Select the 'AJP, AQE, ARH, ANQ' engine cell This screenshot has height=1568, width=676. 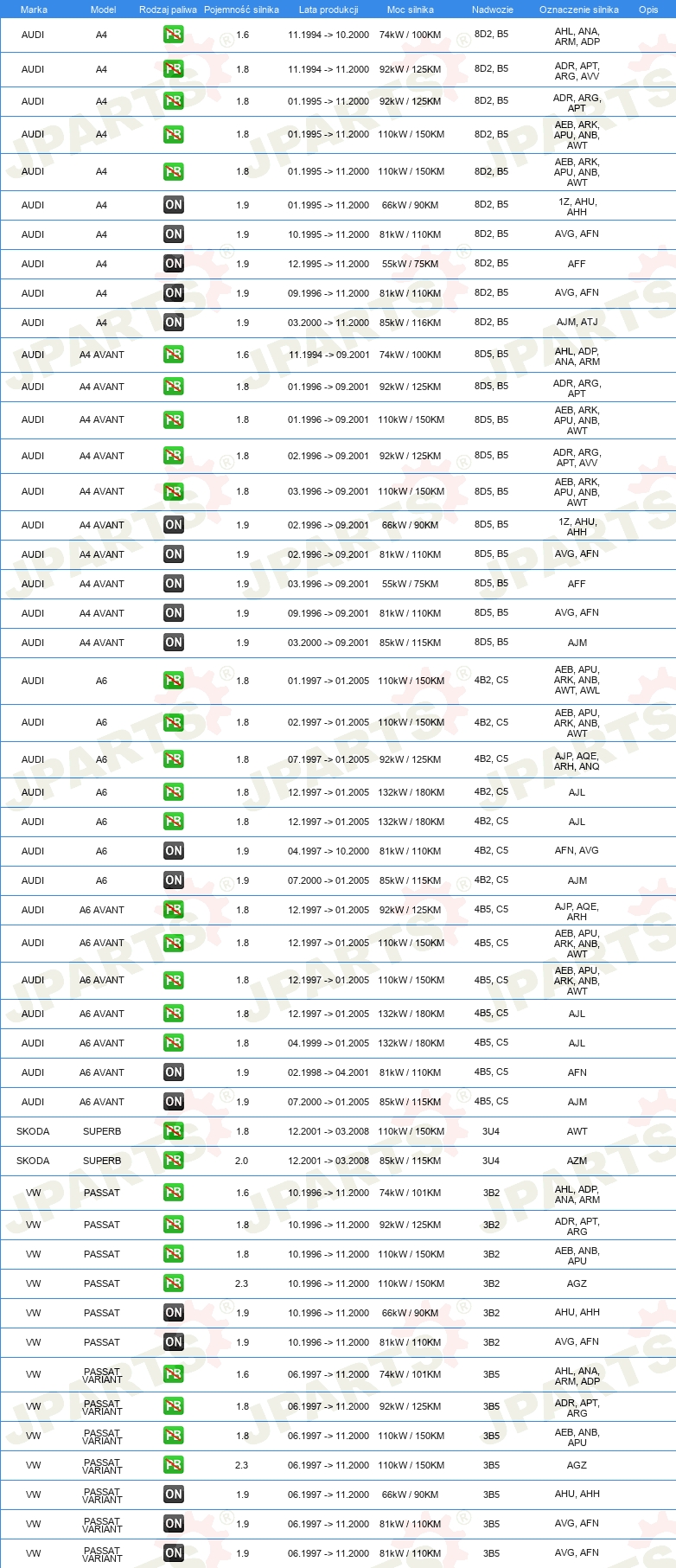pyautogui.click(x=577, y=760)
